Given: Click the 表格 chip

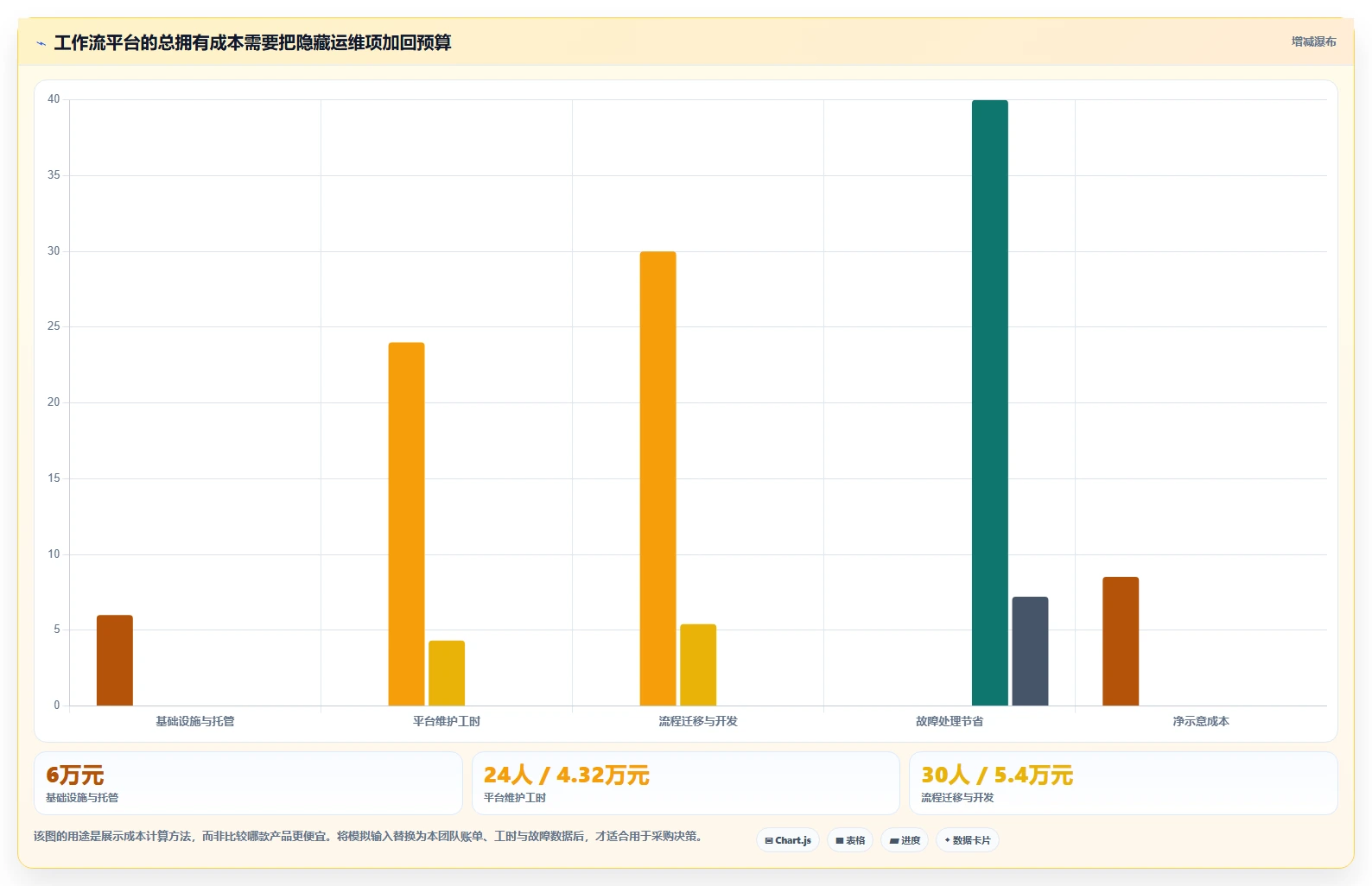Looking at the screenshot, I should coord(850,840).
